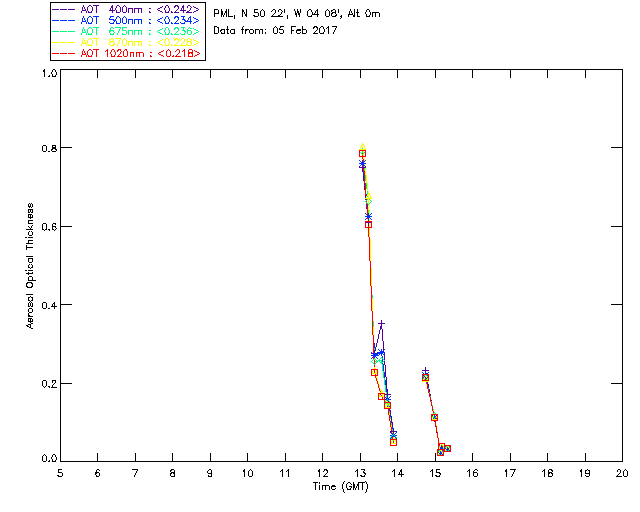Click the x-axis tick label 7
This screenshot has width=640, height=512.
(135, 473)
